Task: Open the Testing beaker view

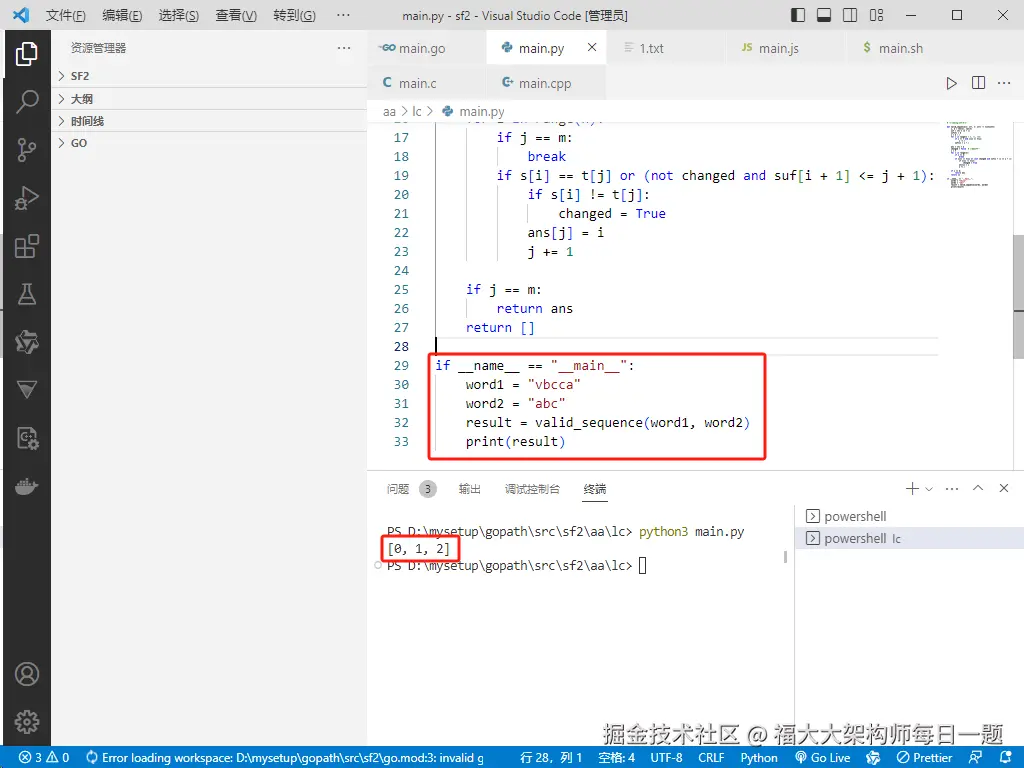Action: pyautogui.click(x=27, y=295)
